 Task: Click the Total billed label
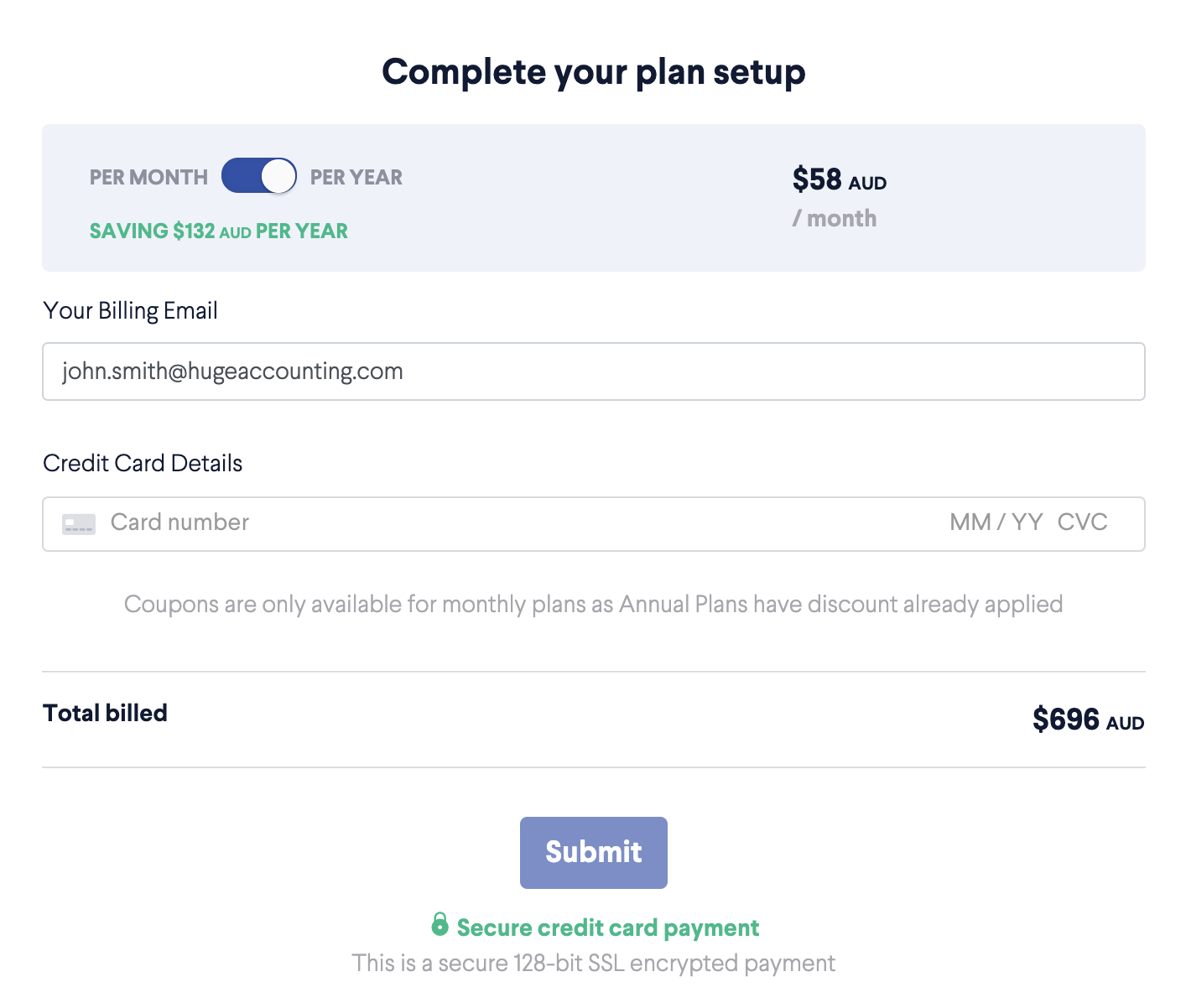[x=105, y=713]
